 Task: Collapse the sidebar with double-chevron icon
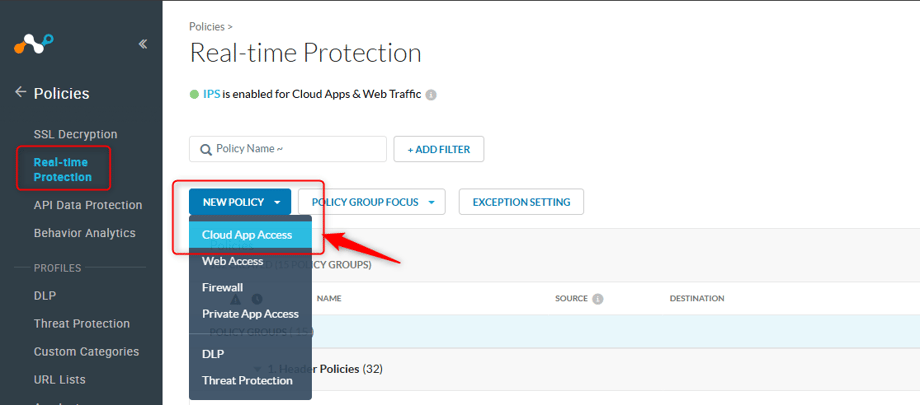click(143, 44)
